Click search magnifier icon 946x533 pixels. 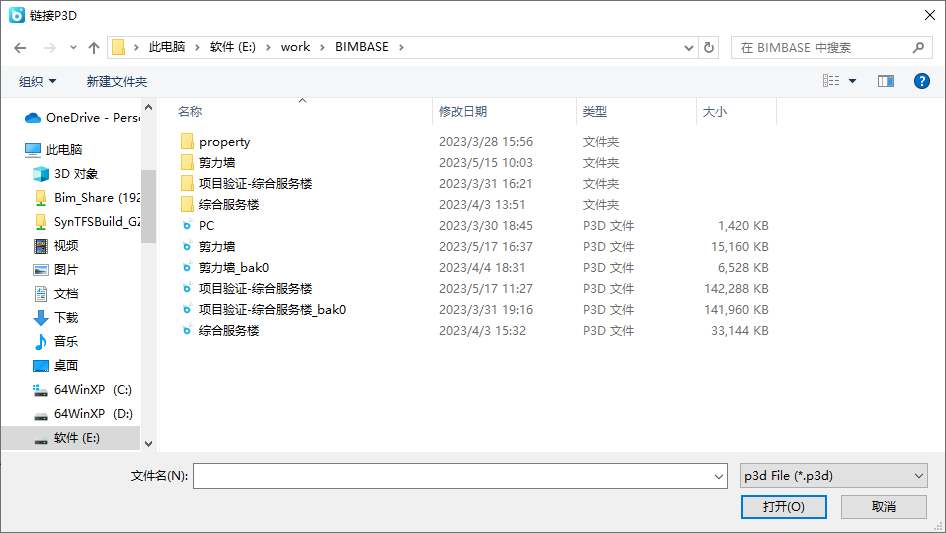(918, 47)
